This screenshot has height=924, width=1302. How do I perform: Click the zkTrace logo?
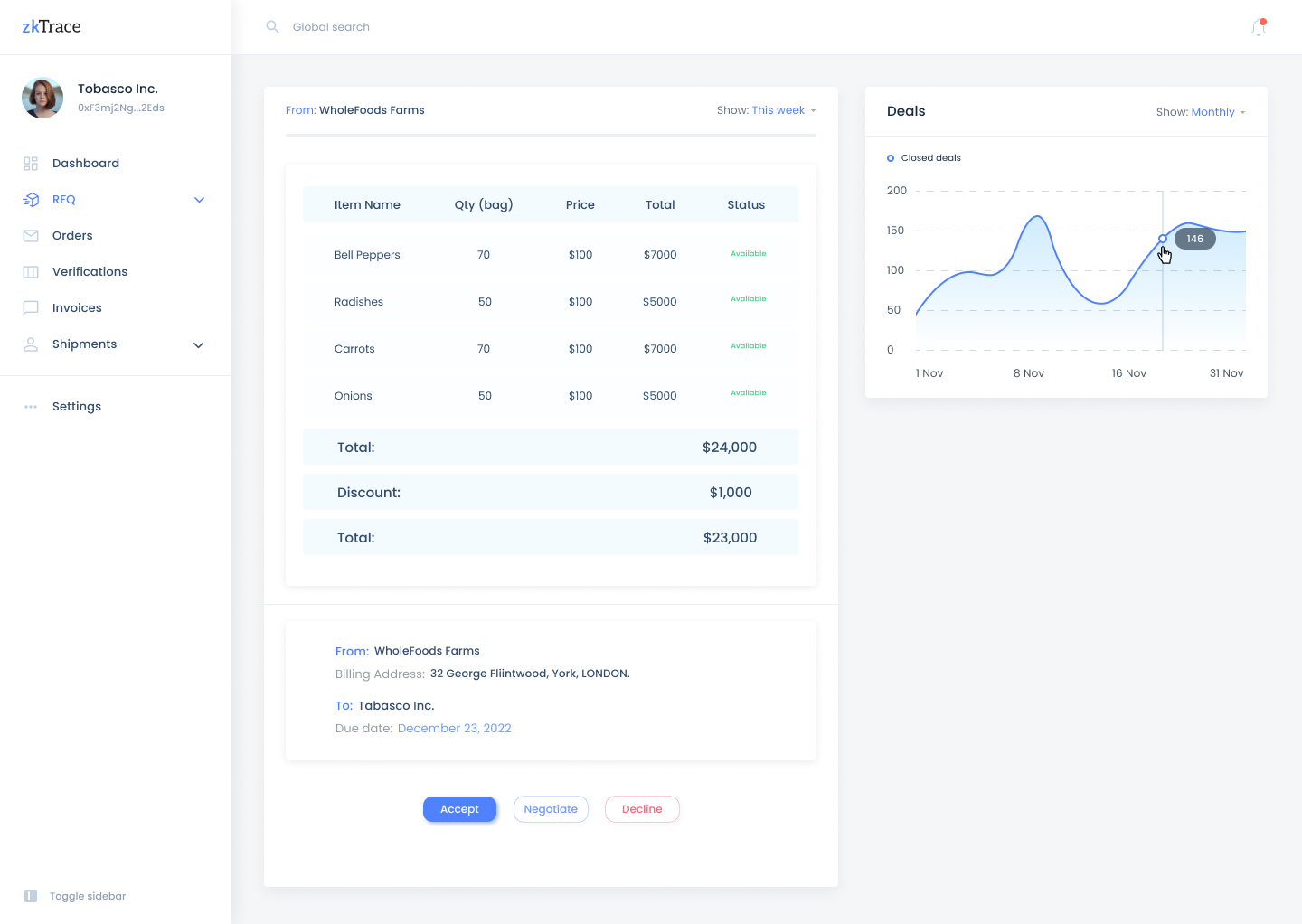[x=52, y=27]
